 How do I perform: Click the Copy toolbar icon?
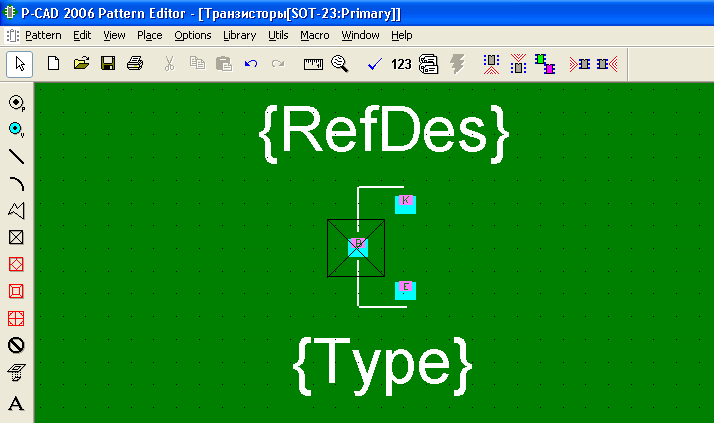click(197, 63)
